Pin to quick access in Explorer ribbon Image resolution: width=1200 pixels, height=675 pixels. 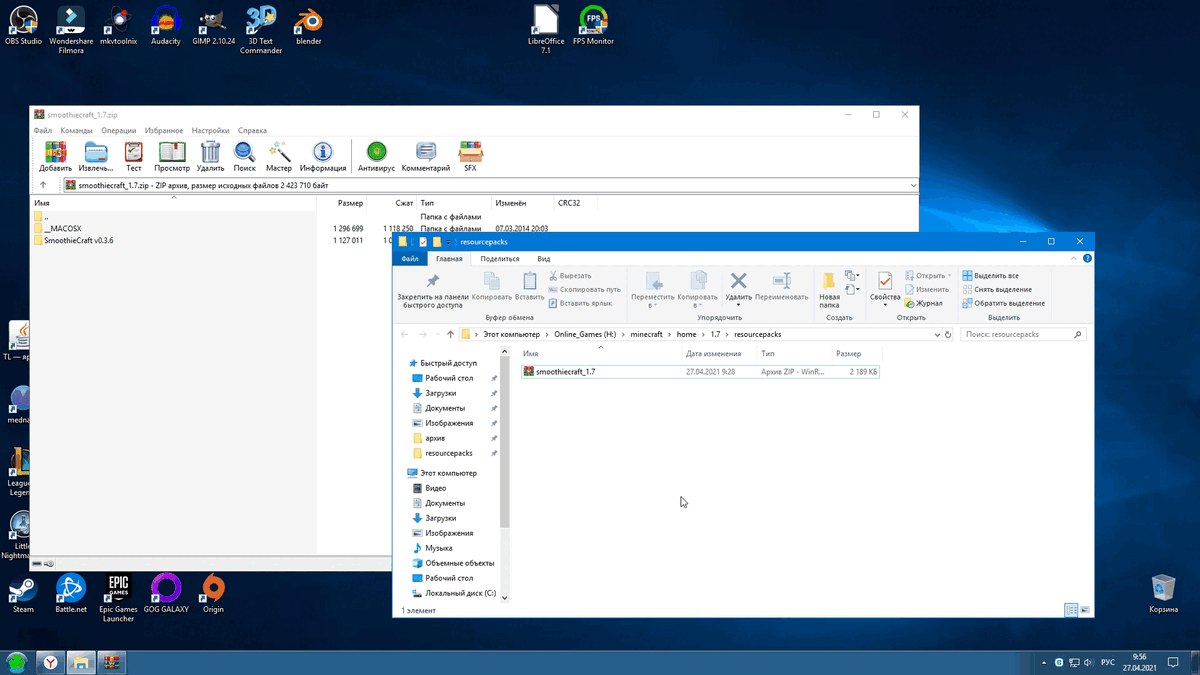pyautogui.click(x=433, y=288)
